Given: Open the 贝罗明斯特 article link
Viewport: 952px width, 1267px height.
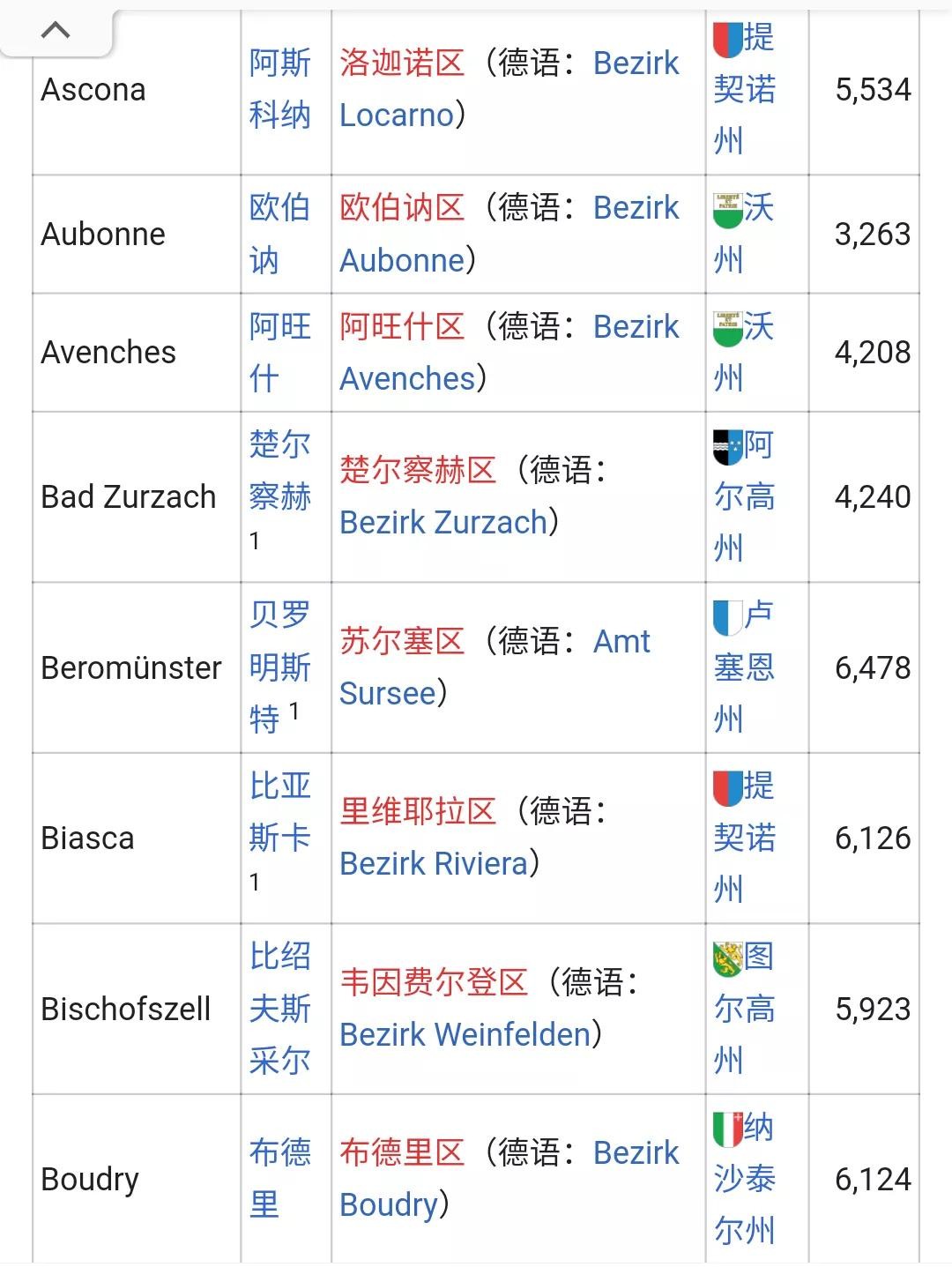Looking at the screenshot, I should point(279,667).
